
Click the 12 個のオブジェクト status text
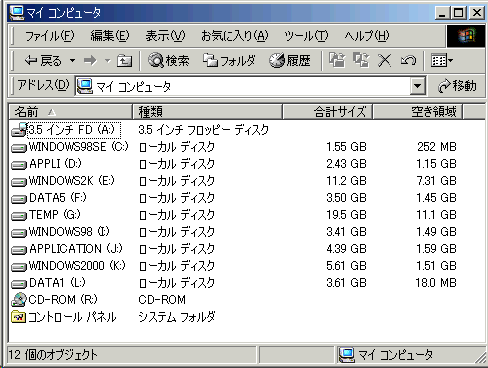(x=53, y=355)
